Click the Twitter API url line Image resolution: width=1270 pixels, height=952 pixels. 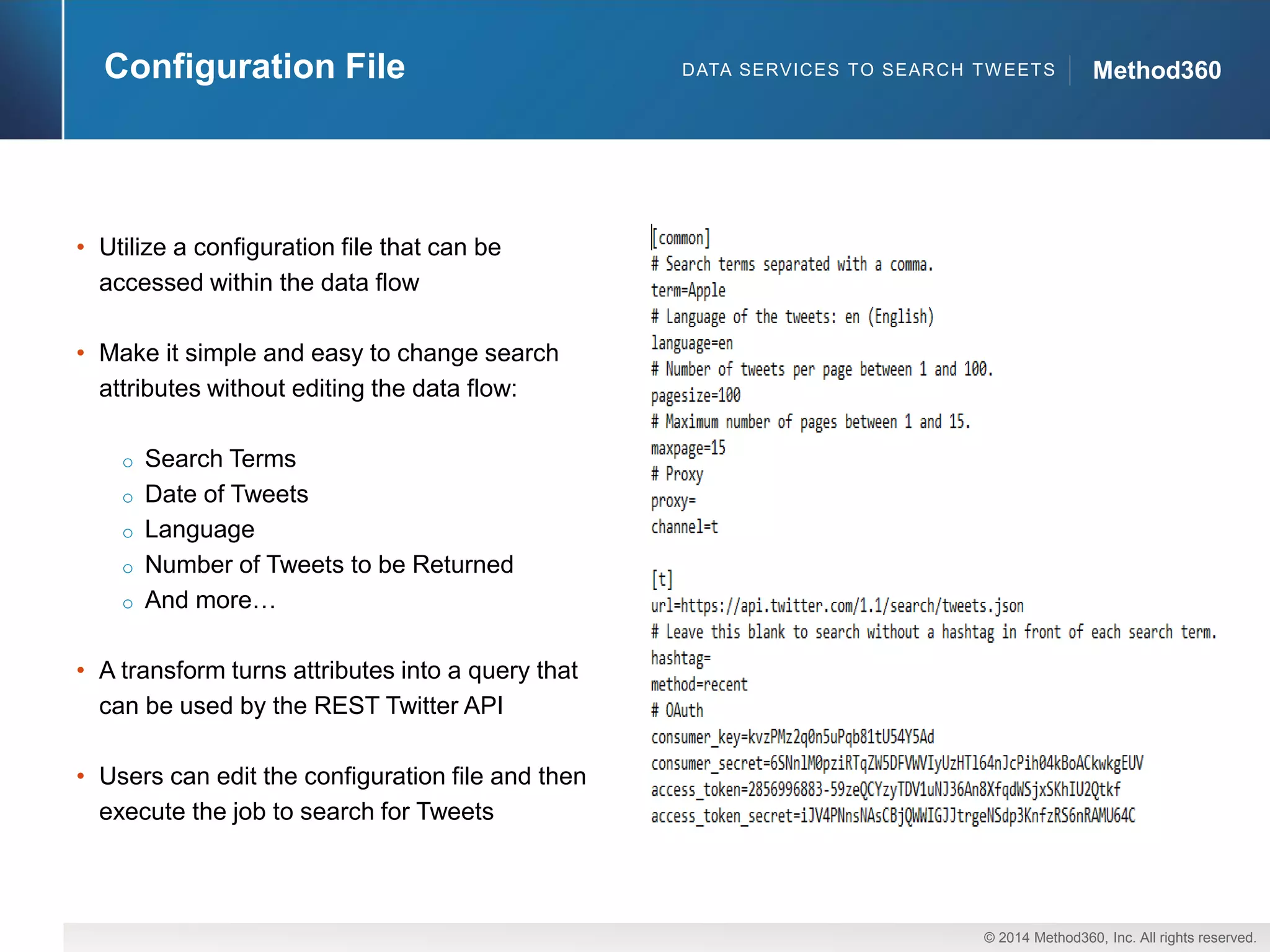tap(837, 606)
